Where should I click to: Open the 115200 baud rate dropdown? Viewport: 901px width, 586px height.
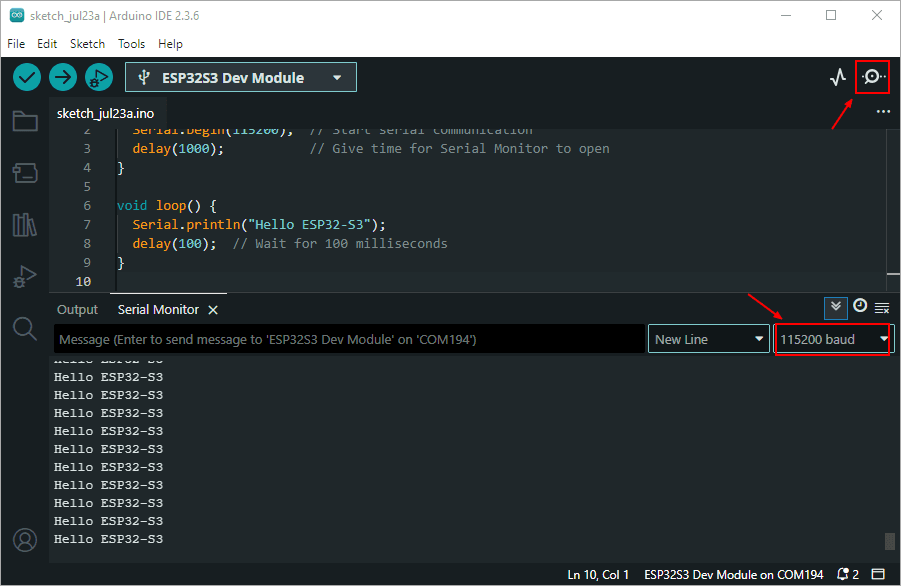(x=833, y=339)
